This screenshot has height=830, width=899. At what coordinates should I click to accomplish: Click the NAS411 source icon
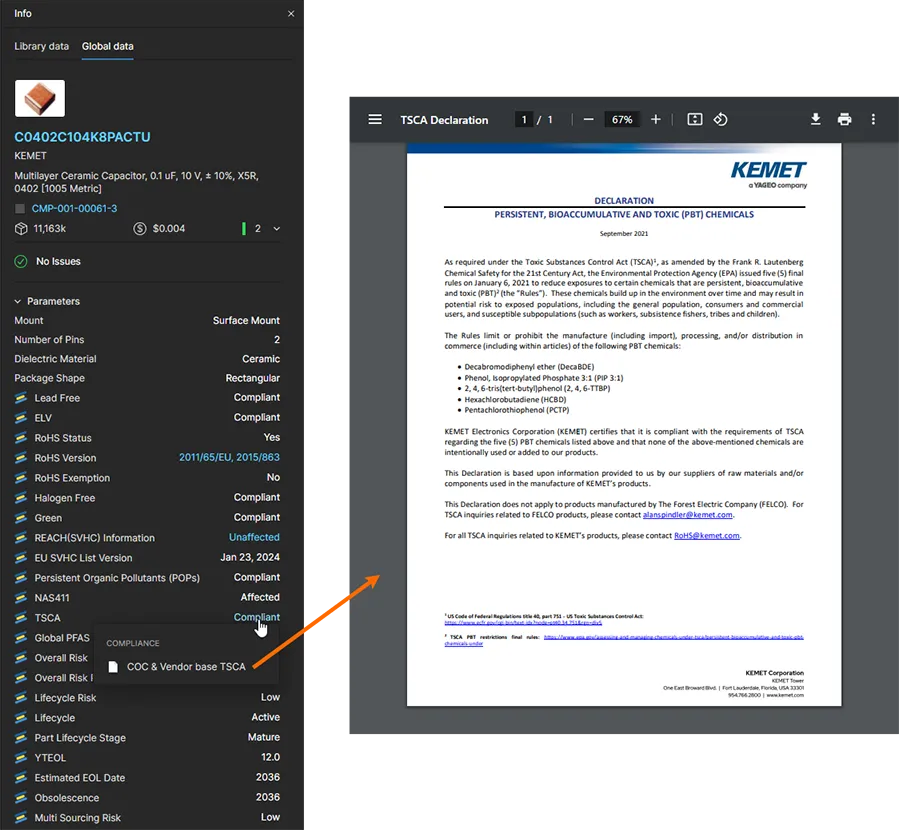(21, 598)
